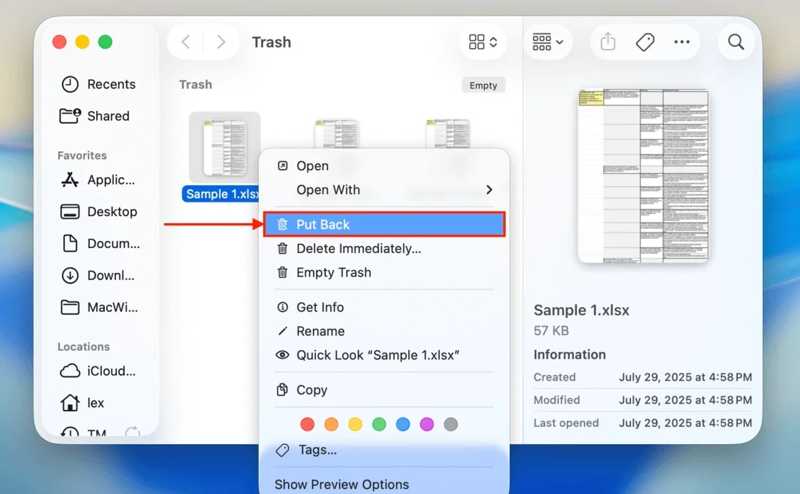Screen dimensions: 800x494
Task: Apply the purple tag color
Action: 427,424
